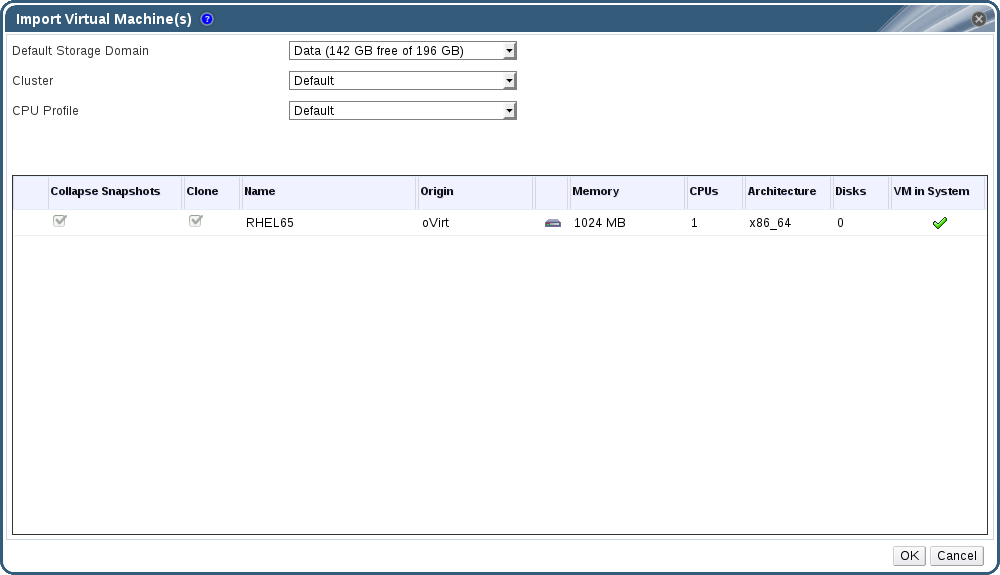Click the green checkmark in VM in System

[939, 223]
